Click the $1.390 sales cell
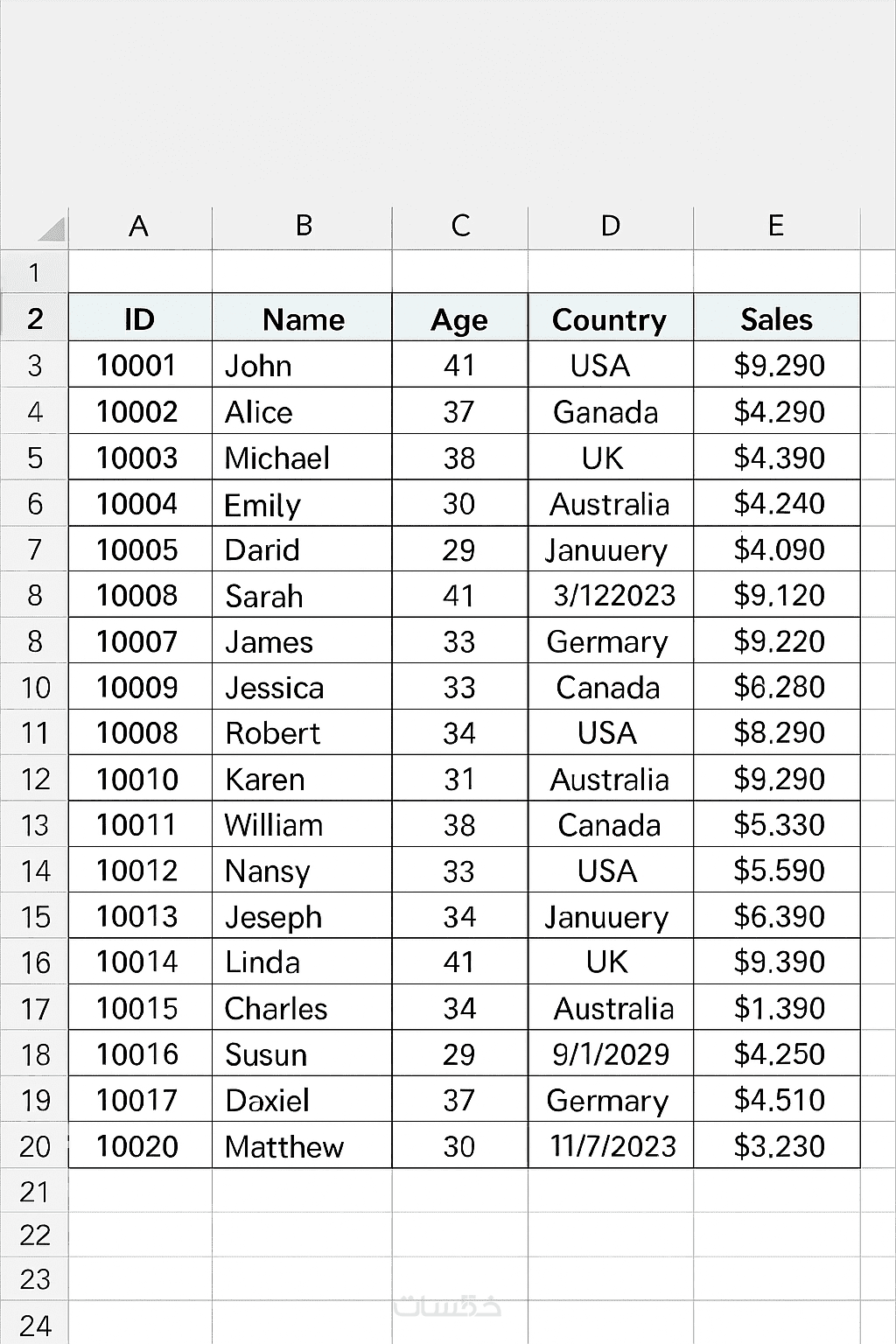 click(777, 1008)
